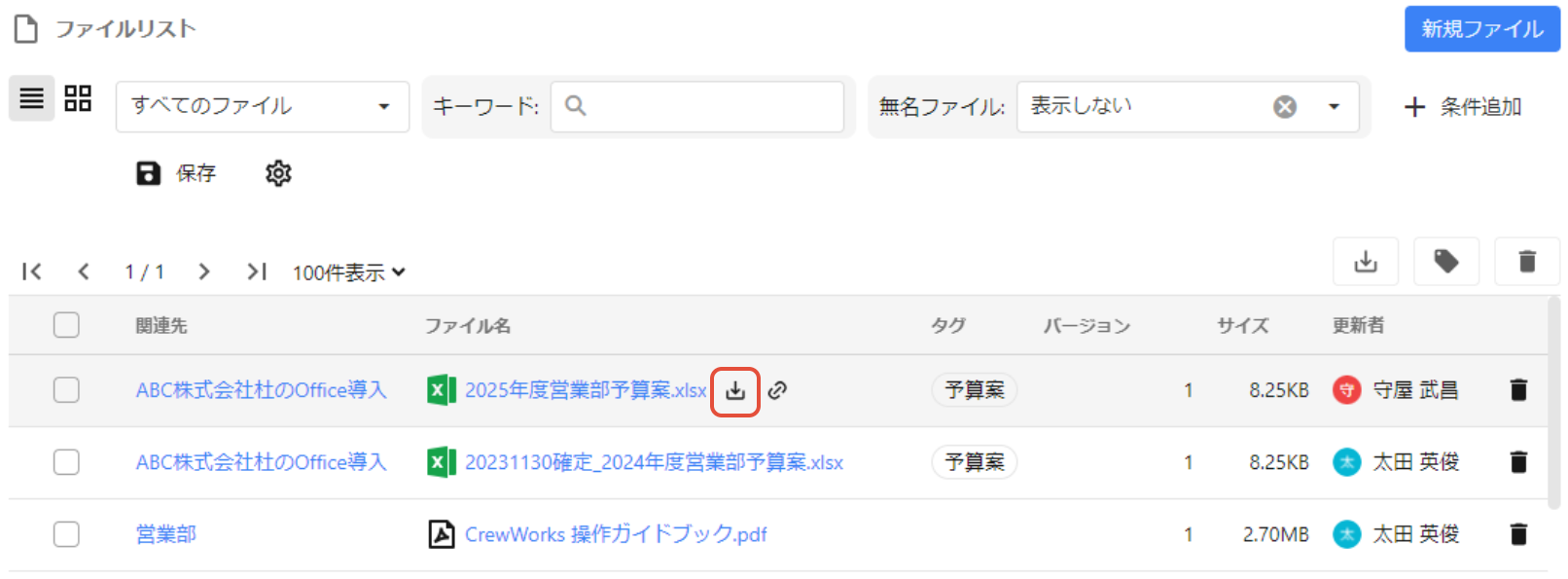Click 守屋 武昌 updater name
Image resolution: width=1568 pixels, height=579 pixels.
[1415, 390]
